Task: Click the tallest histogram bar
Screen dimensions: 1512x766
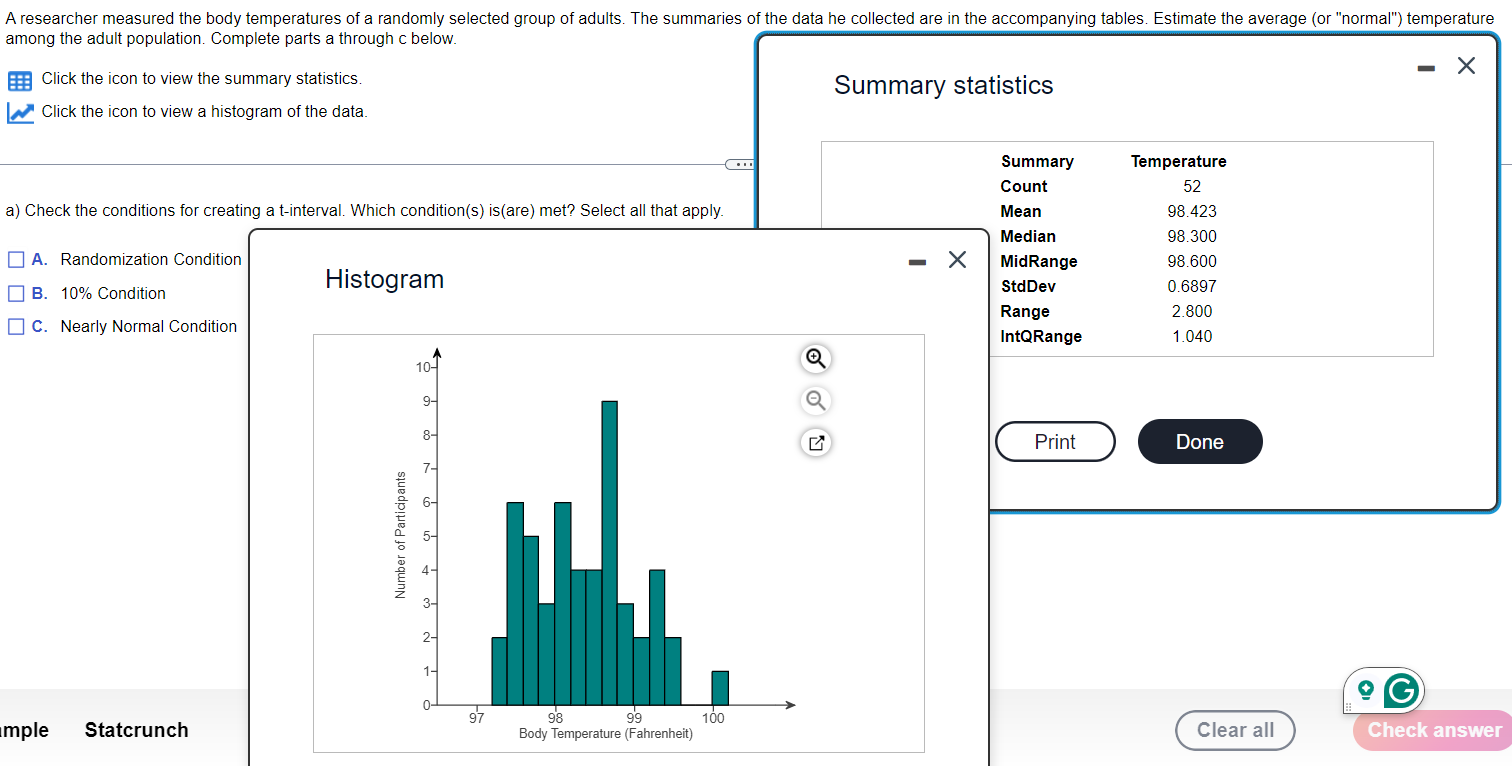Action: 609,553
